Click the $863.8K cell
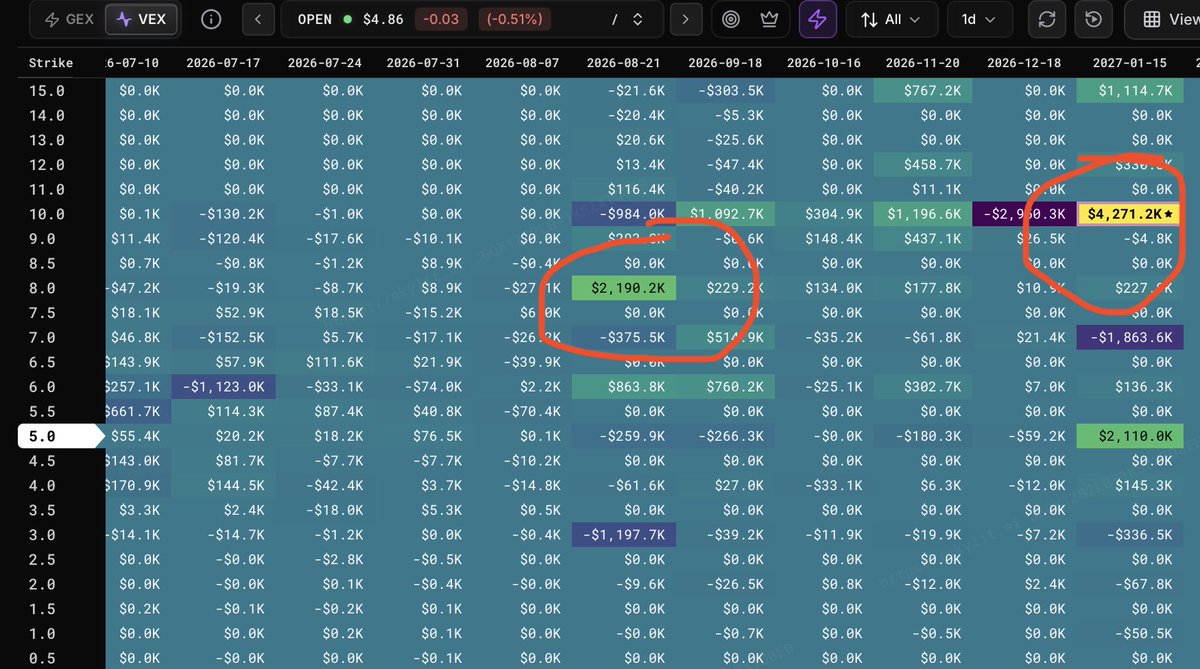This screenshot has width=1200, height=669. click(624, 387)
